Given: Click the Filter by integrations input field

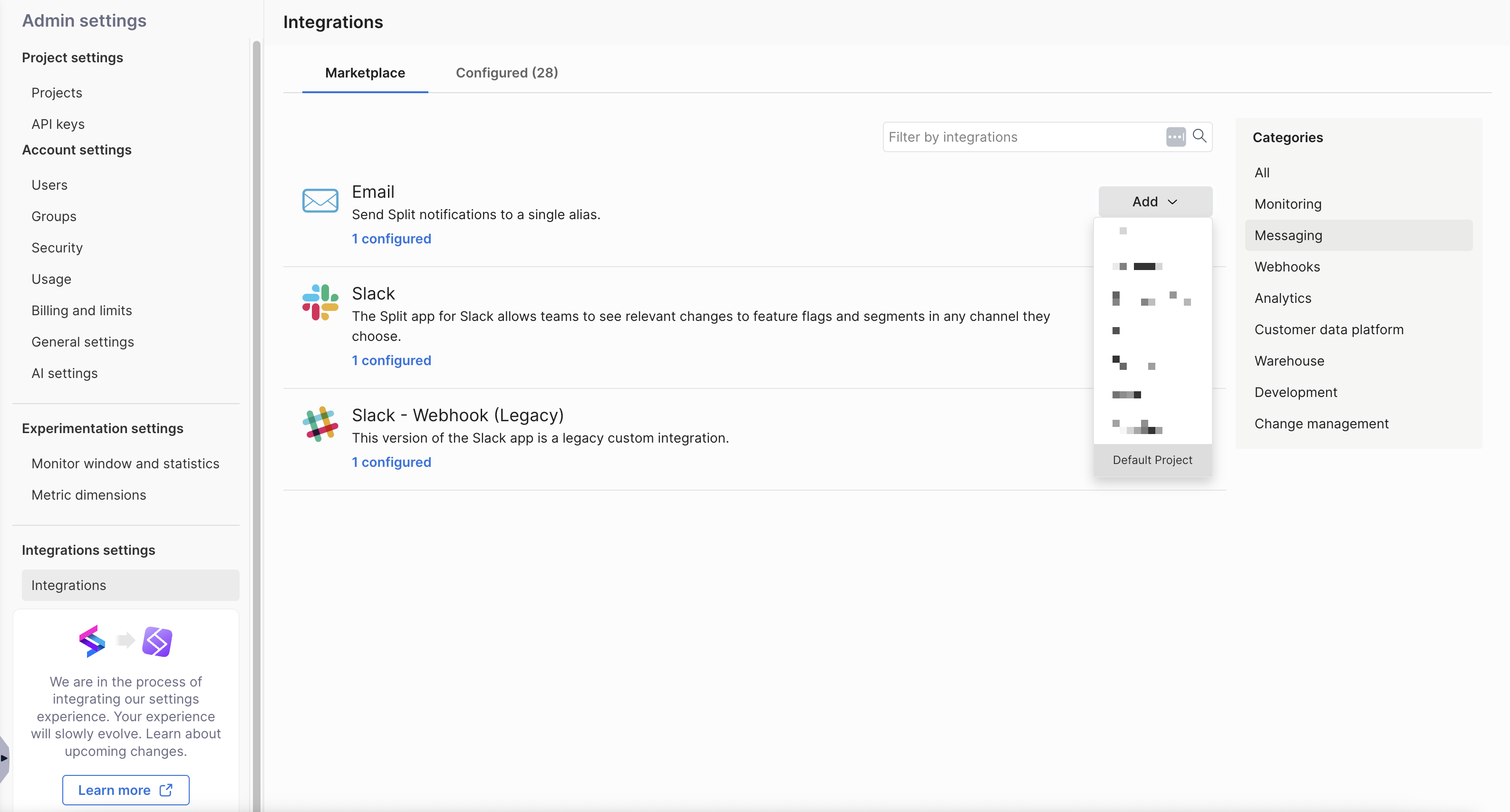Looking at the screenshot, I should point(1023,136).
